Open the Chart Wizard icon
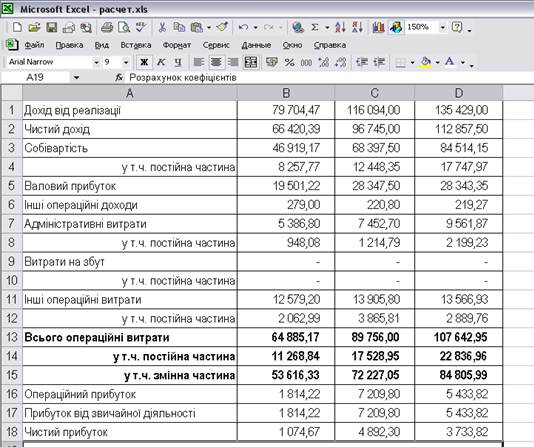 378,27
